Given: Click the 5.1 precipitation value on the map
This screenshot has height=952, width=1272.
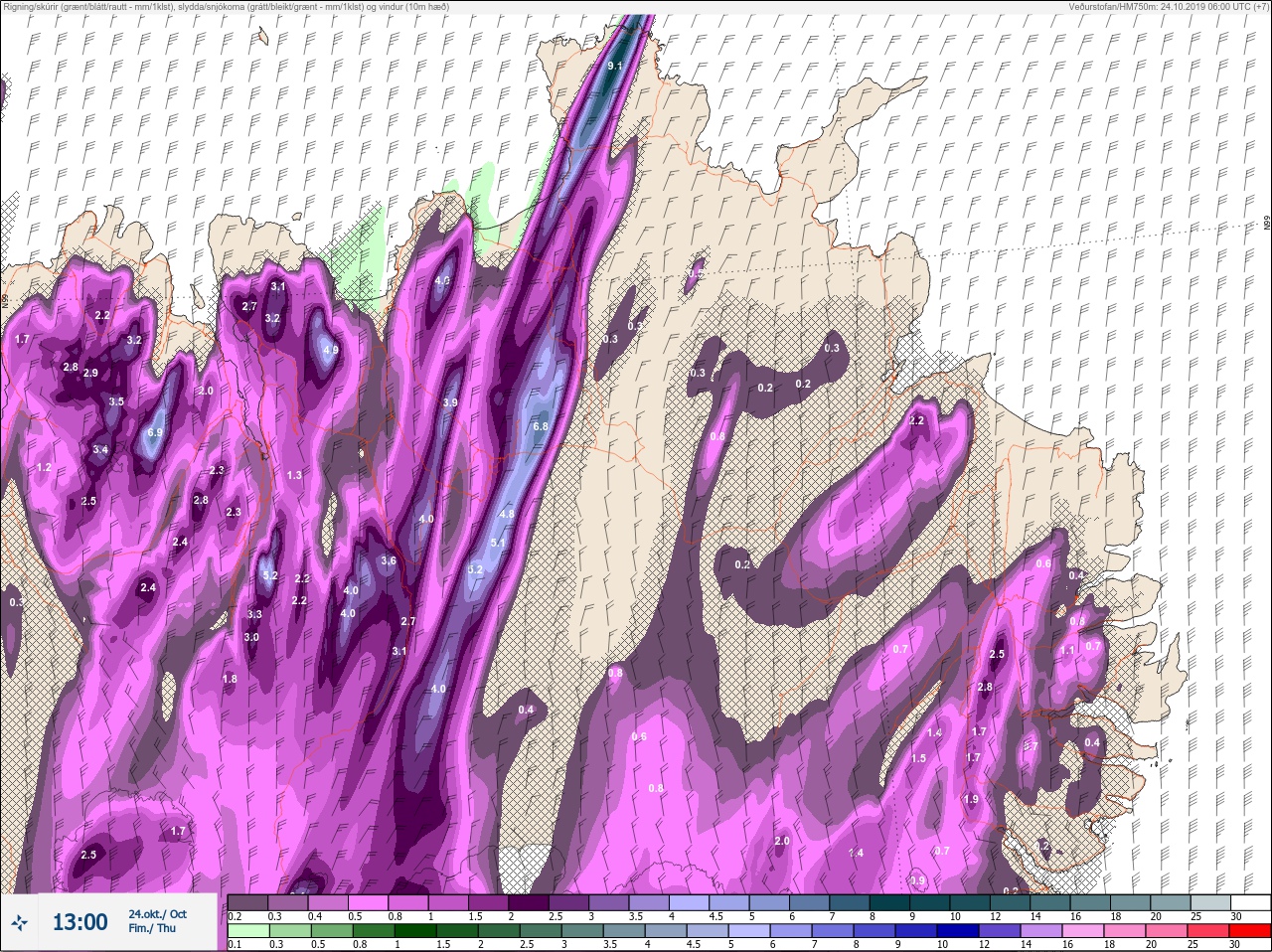Looking at the screenshot, I should pos(498,543).
